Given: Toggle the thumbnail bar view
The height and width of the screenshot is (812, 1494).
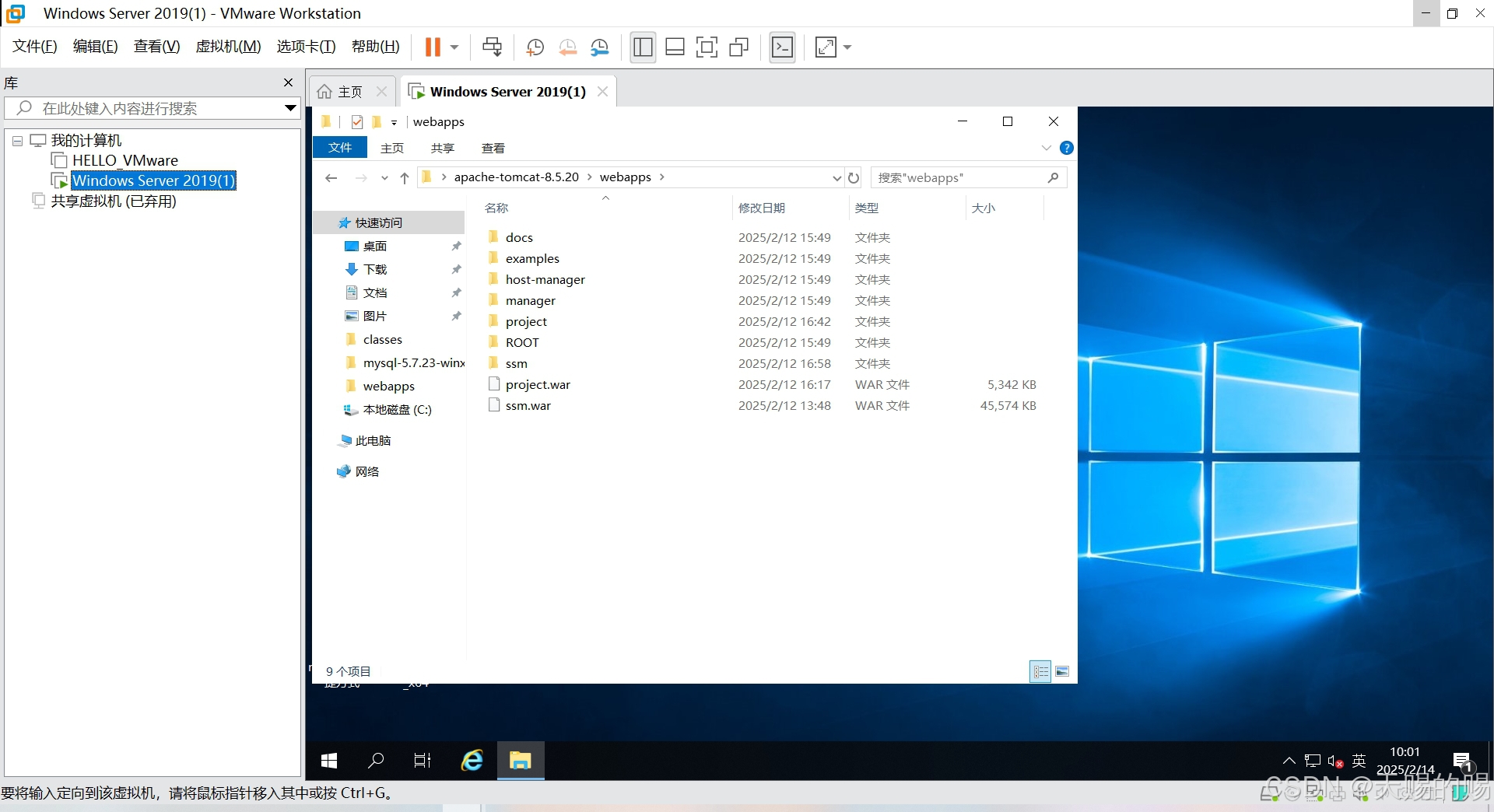Looking at the screenshot, I should tap(675, 47).
